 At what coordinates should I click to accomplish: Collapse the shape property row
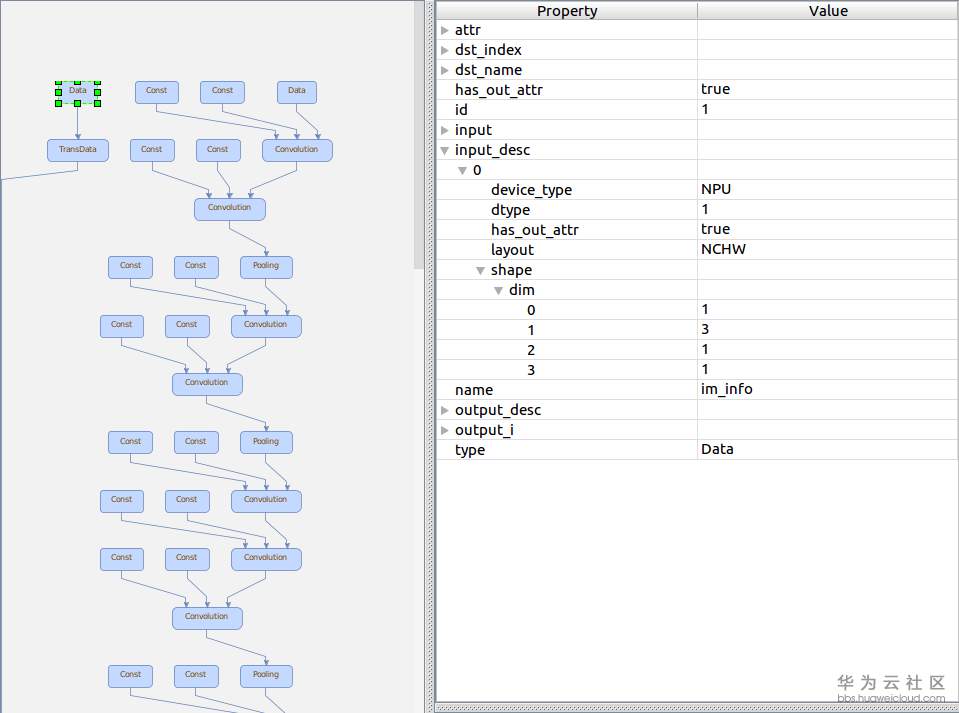pos(481,270)
